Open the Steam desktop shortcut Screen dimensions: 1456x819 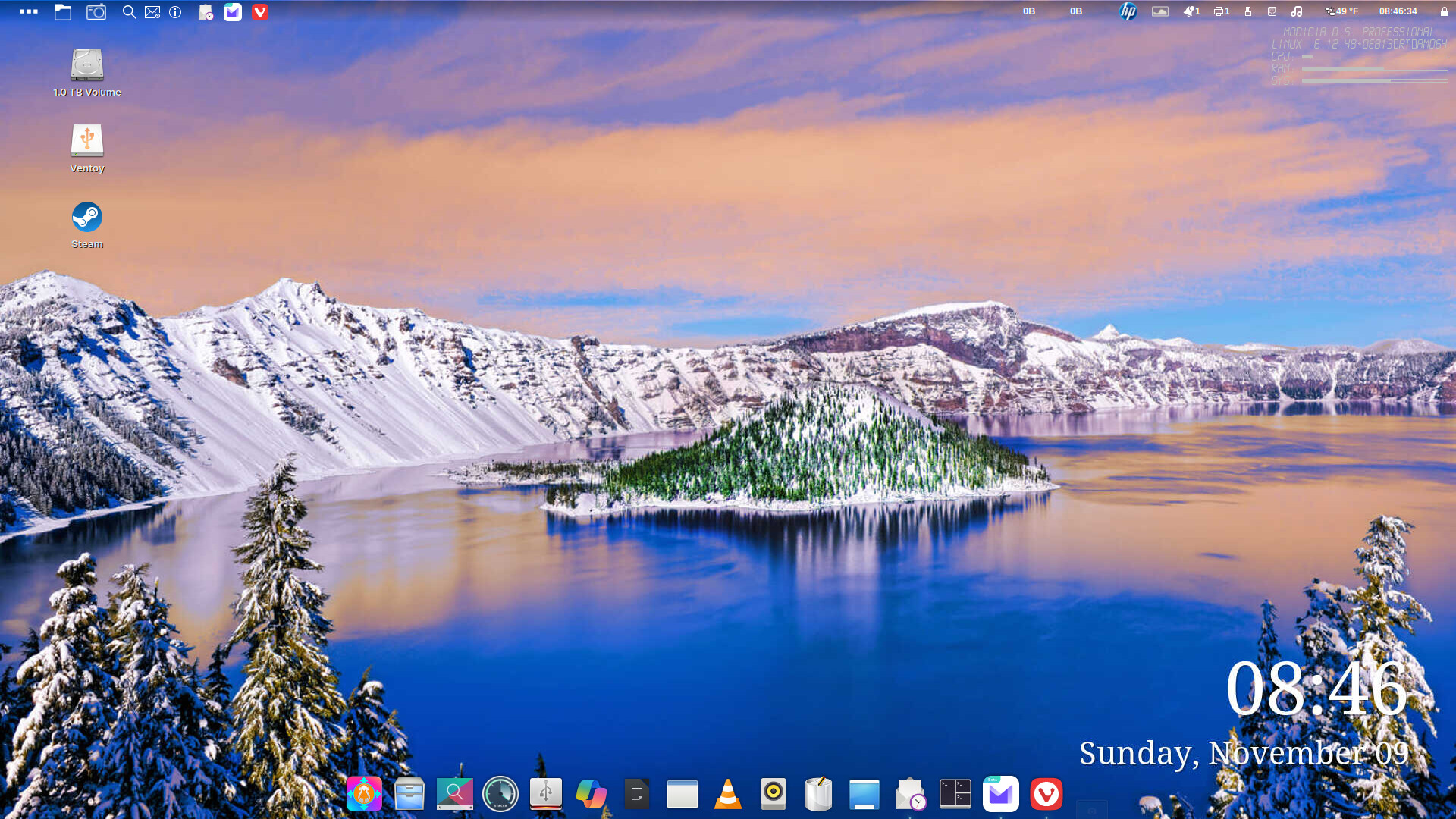click(x=87, y=218)
